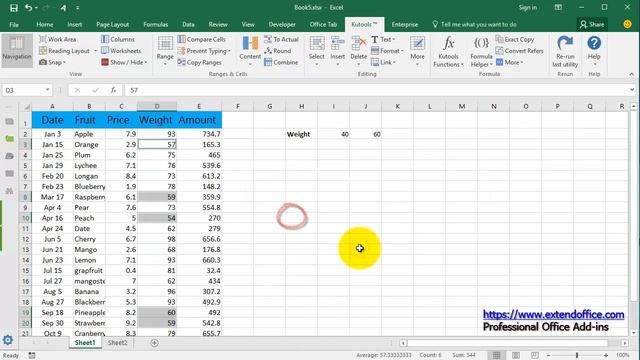Open the Snap camera tool
Viewport: 640px width, 360px height.
53,62
